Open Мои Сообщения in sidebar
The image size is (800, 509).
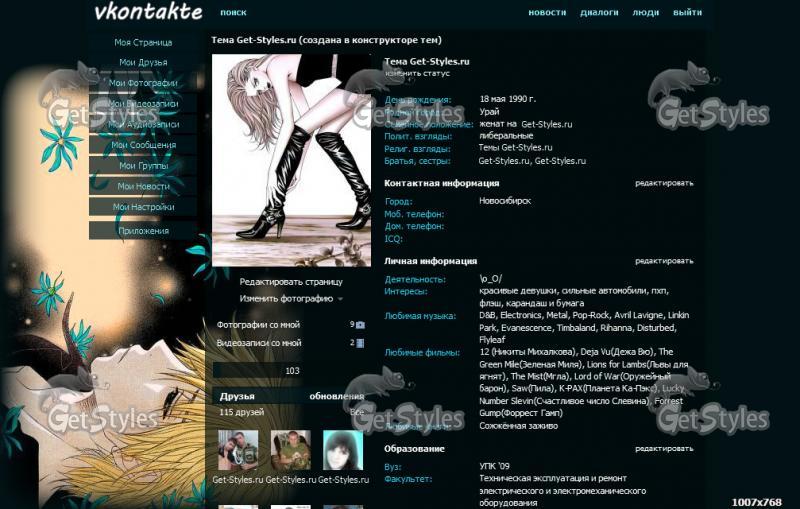click(x=143, y=145)
